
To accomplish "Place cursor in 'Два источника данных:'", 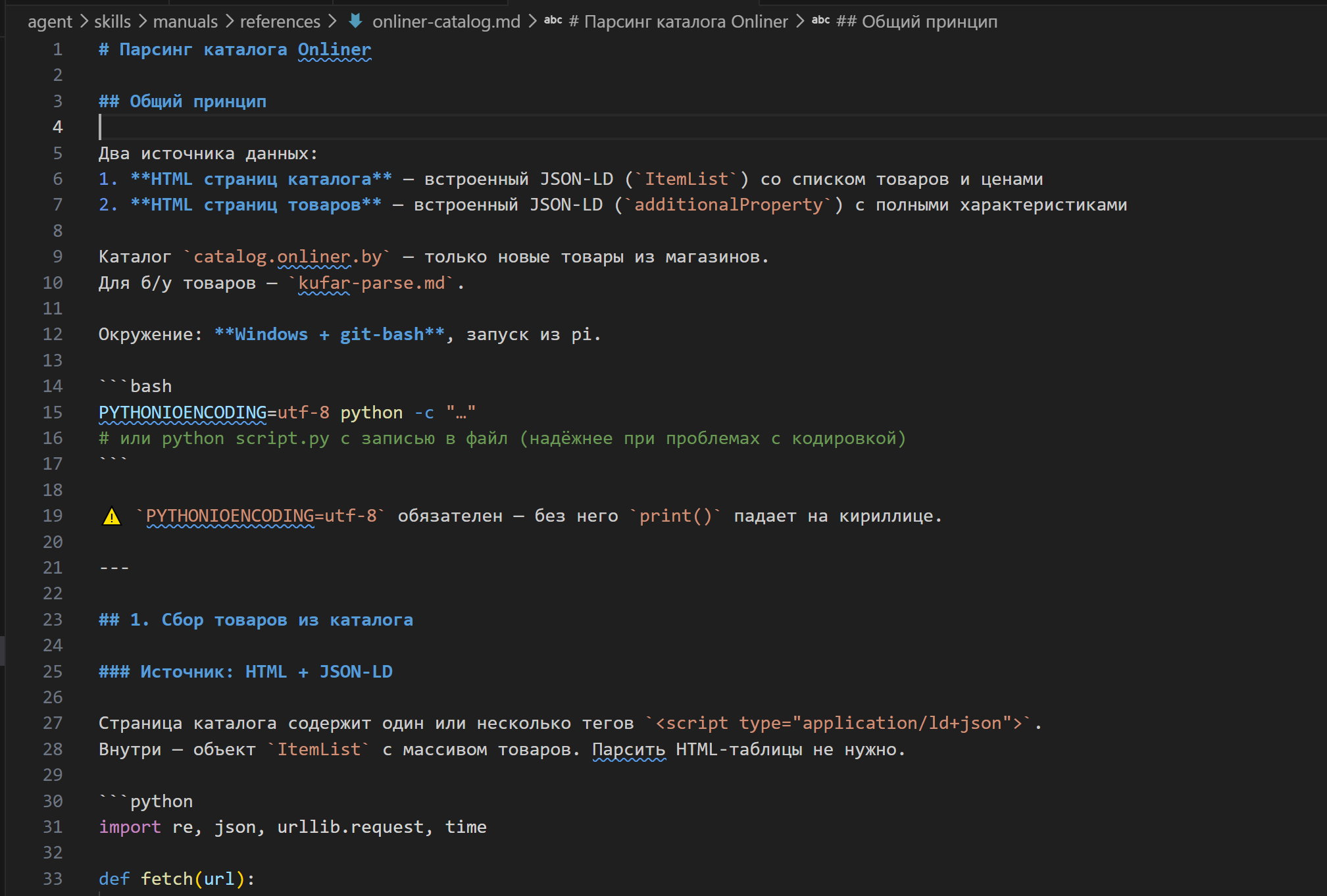I will [x=208, y=154].
